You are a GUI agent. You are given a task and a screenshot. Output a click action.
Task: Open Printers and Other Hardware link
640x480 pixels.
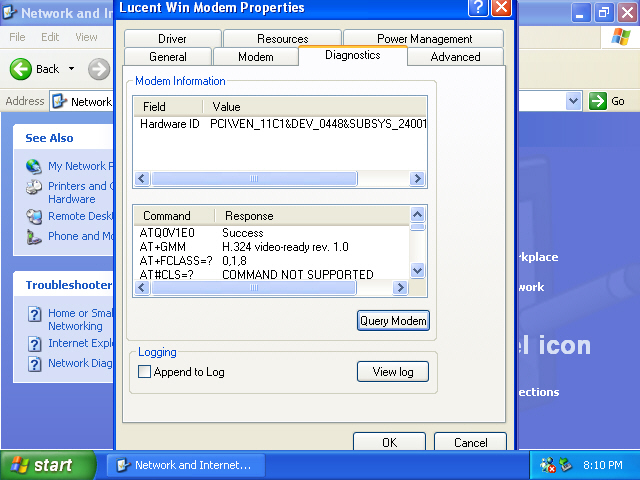80,192
